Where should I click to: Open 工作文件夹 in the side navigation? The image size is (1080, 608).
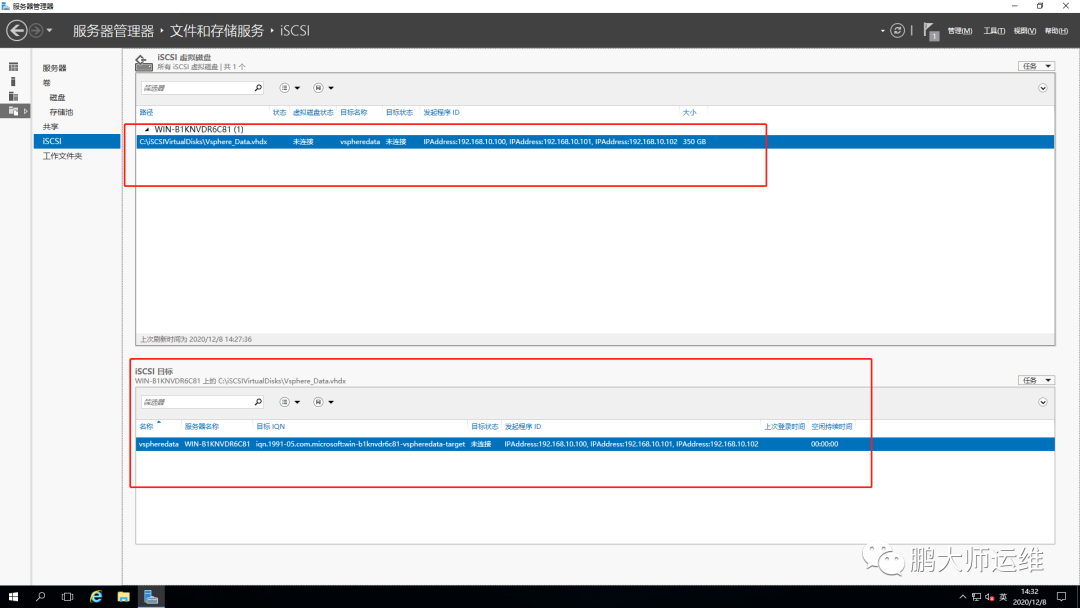pos(62,156)
